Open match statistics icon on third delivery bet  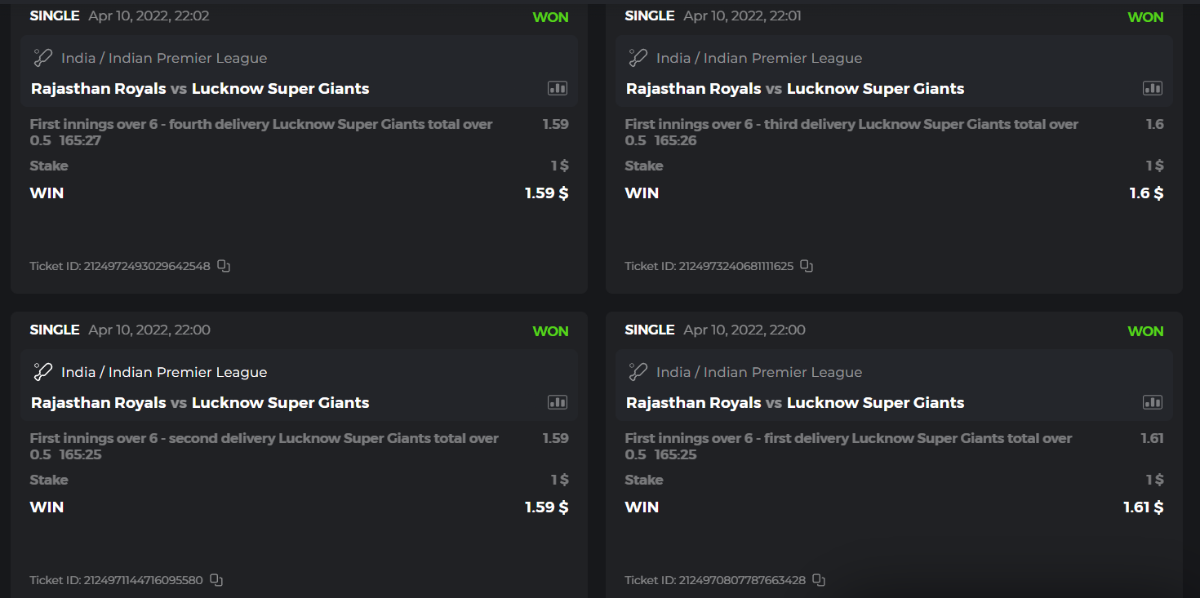pos(1152,88)
